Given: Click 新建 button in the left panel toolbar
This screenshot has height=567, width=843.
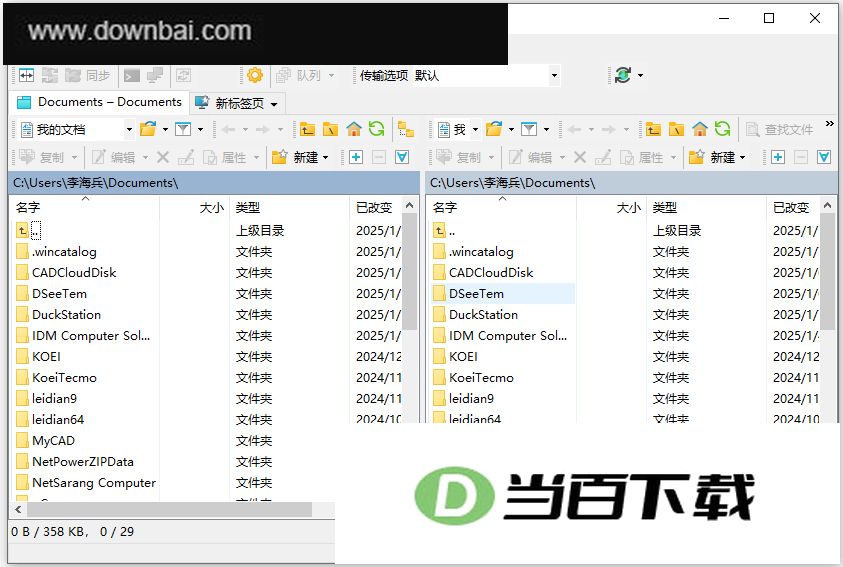Looking at the screenshot, I should [x=295, y=157].
